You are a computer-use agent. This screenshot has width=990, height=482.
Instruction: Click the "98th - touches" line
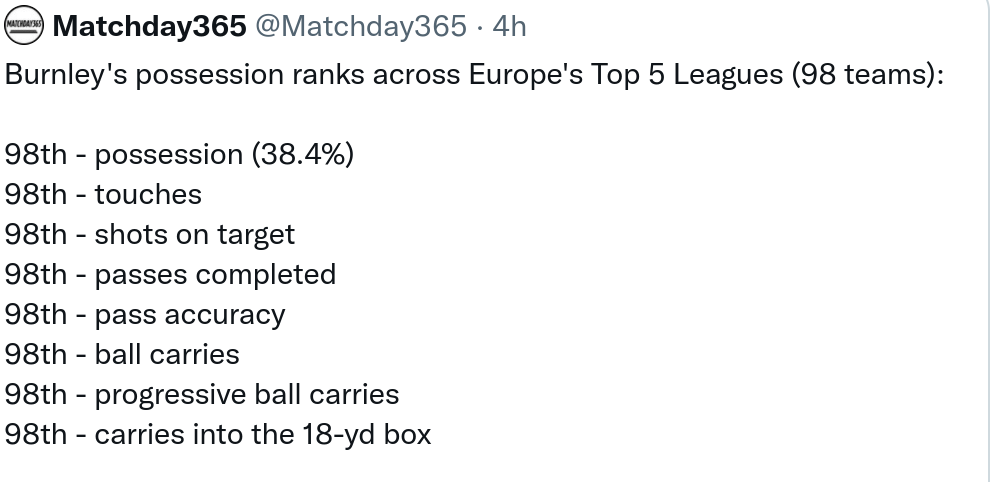(103, 195)
